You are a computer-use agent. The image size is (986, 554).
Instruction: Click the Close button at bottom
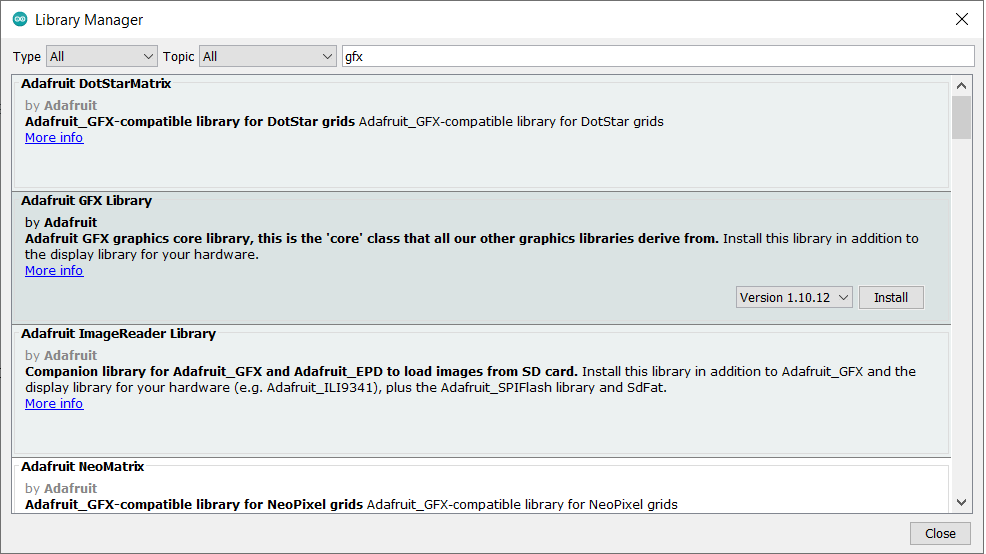[940, 533]
